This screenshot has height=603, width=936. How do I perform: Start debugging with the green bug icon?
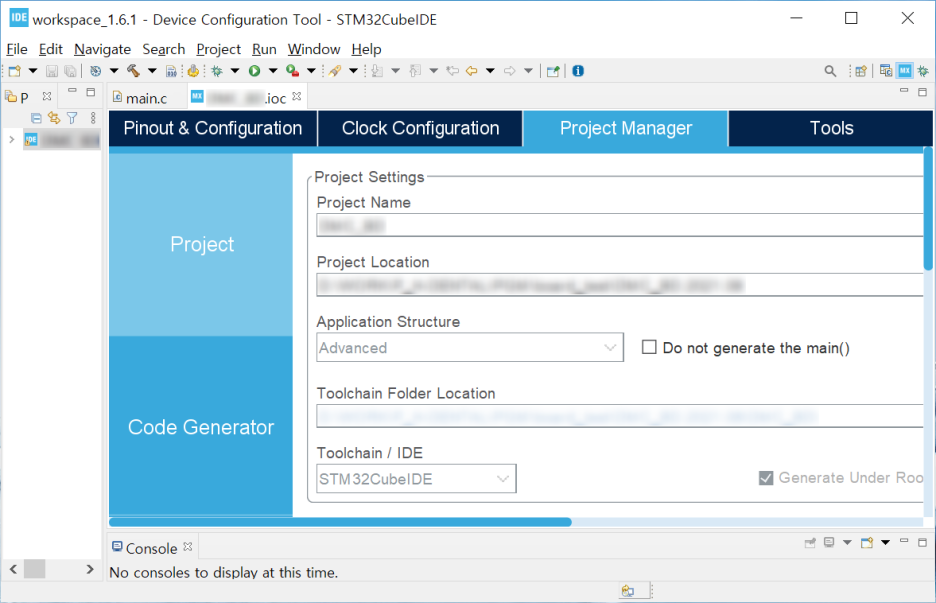(217, 71)
